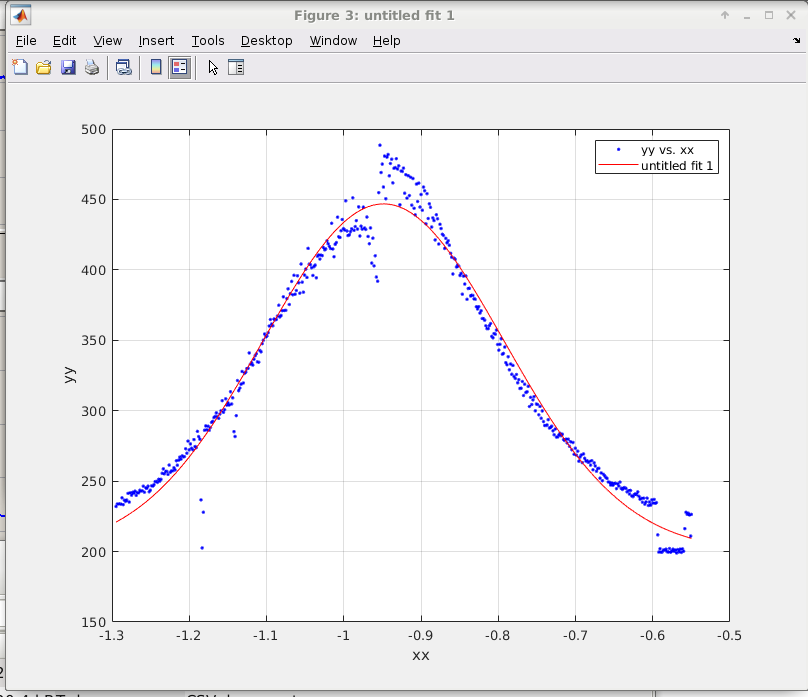Open the Property Inspector icon
The image size is (808, 697).
pyautogui.click(x=236, y=68)
